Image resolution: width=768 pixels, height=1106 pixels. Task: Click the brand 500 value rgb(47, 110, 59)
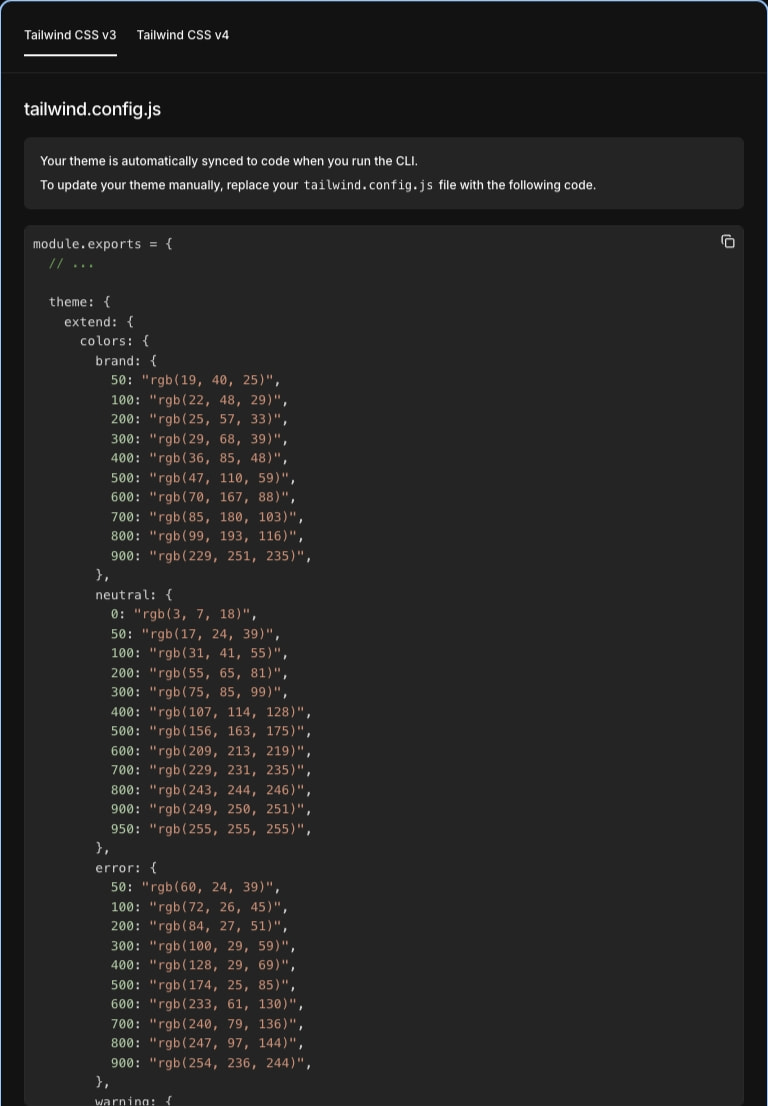pyautogui.click(x=219, y=478)
